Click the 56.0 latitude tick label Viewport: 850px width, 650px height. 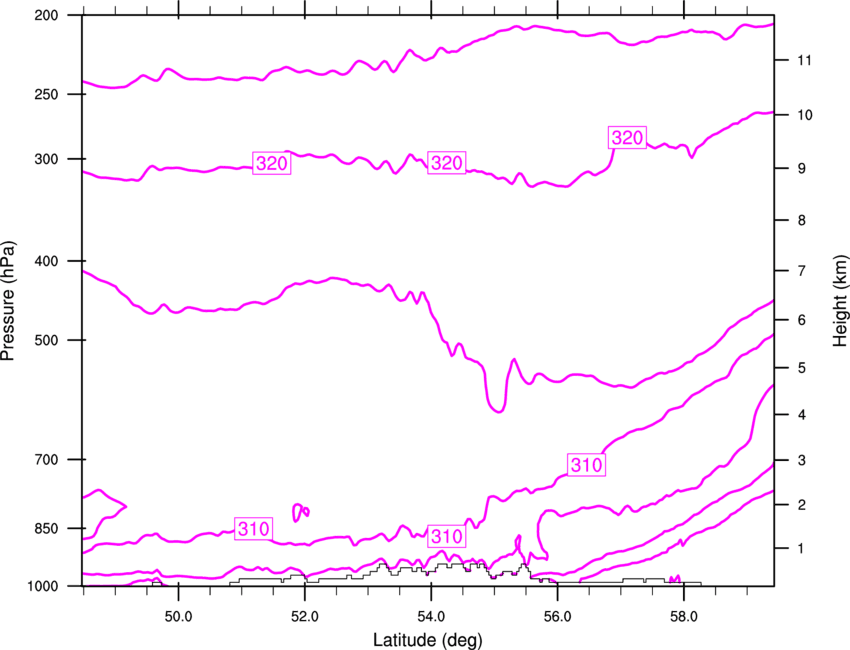click(557, 616)
